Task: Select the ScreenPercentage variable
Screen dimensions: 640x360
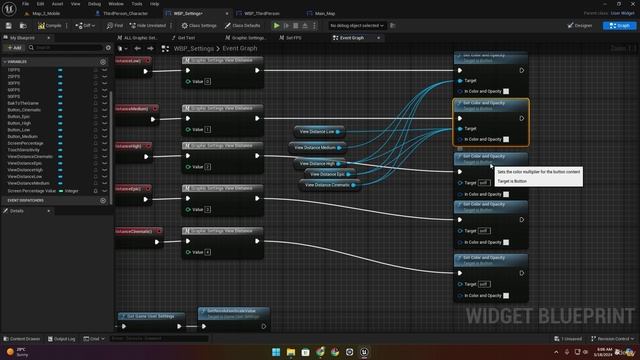Action: pyautogui.click(x=25, y=143)
